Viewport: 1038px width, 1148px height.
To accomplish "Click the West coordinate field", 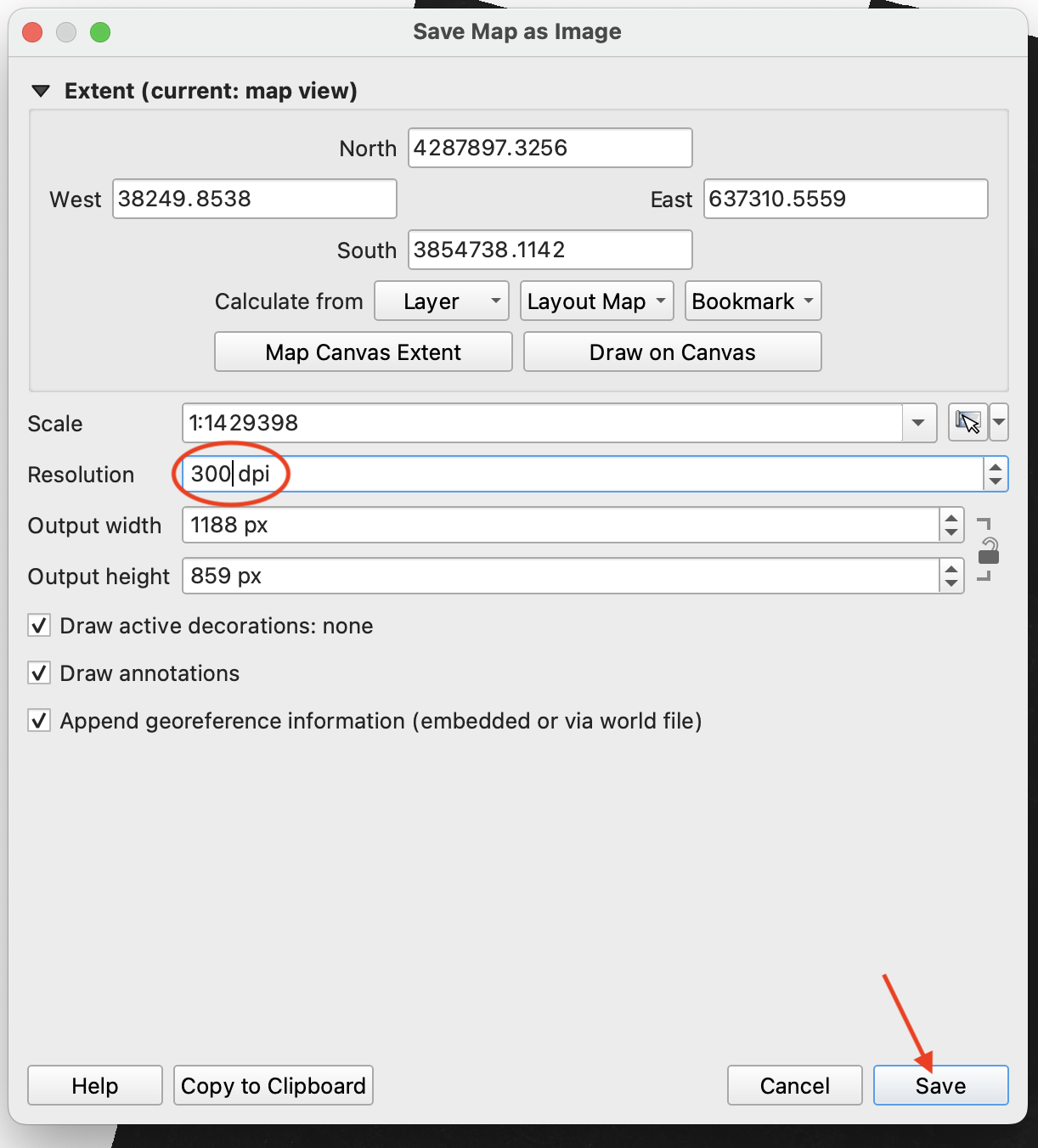I will [255, 199].
